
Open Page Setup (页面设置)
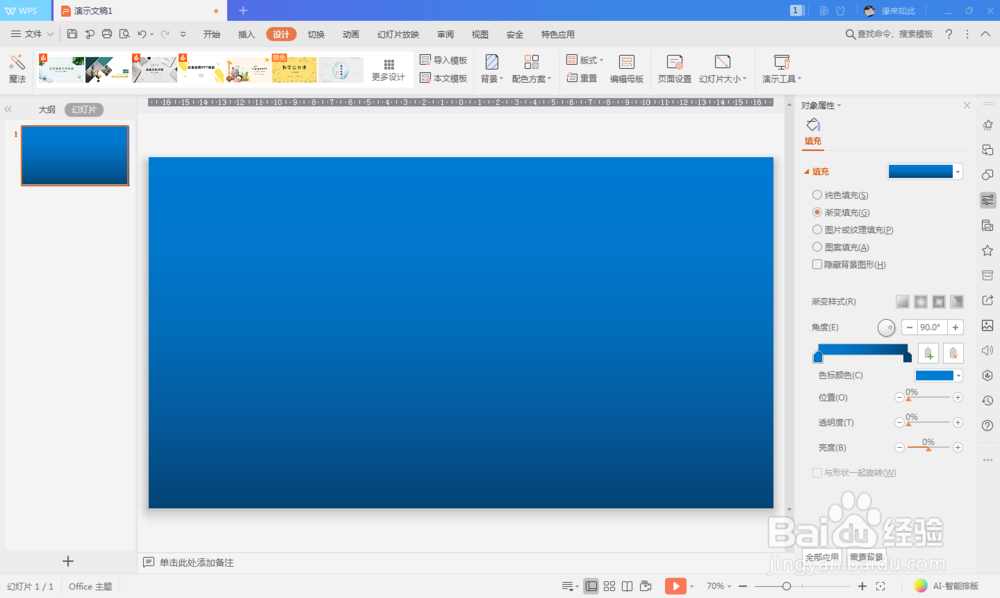click(674, 69)
